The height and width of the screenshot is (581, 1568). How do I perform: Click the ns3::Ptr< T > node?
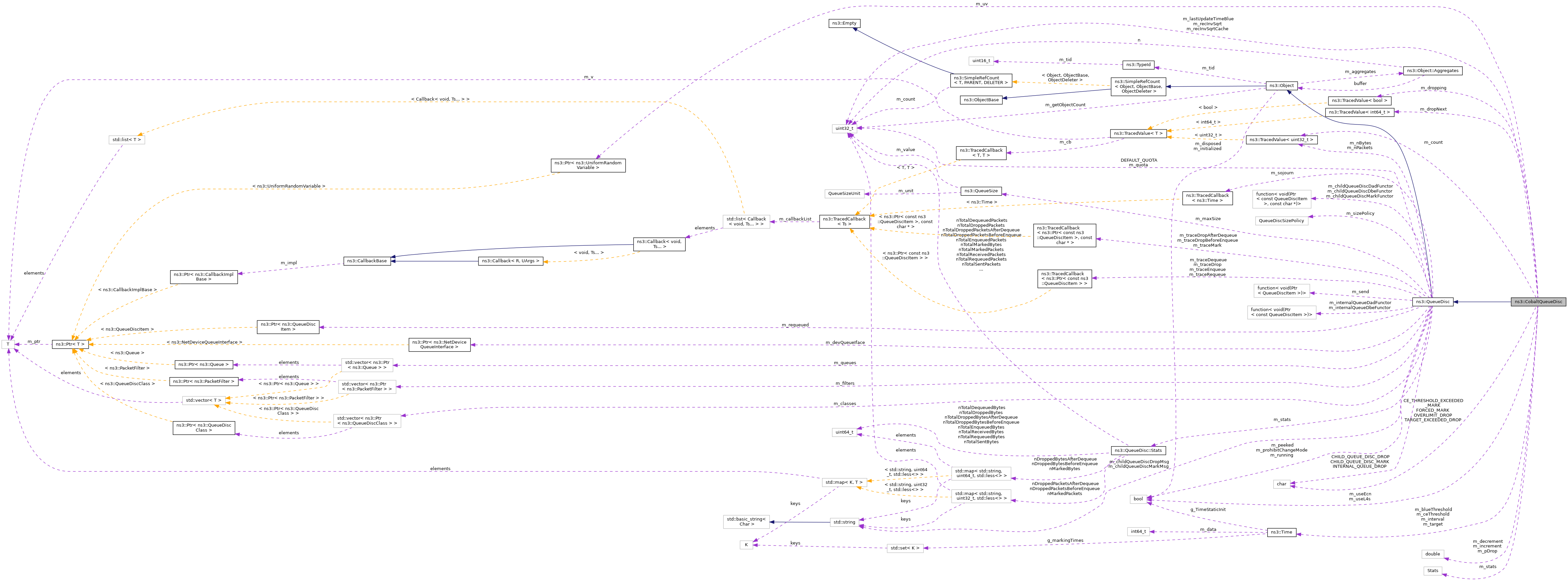tap(70, 344)
